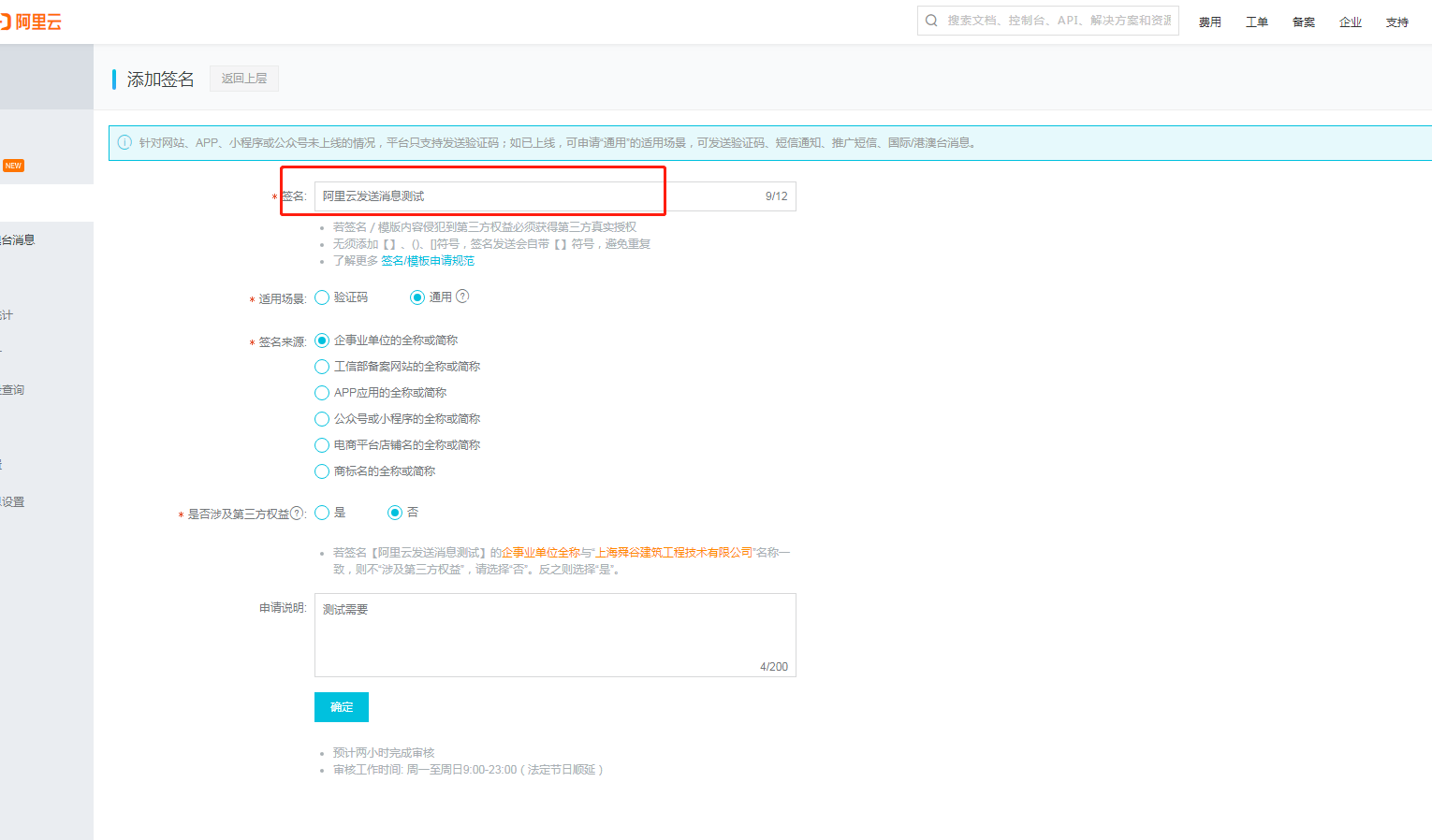Click the 确定 submit button
Screen dimensions: 1432x840
(342, 707)
